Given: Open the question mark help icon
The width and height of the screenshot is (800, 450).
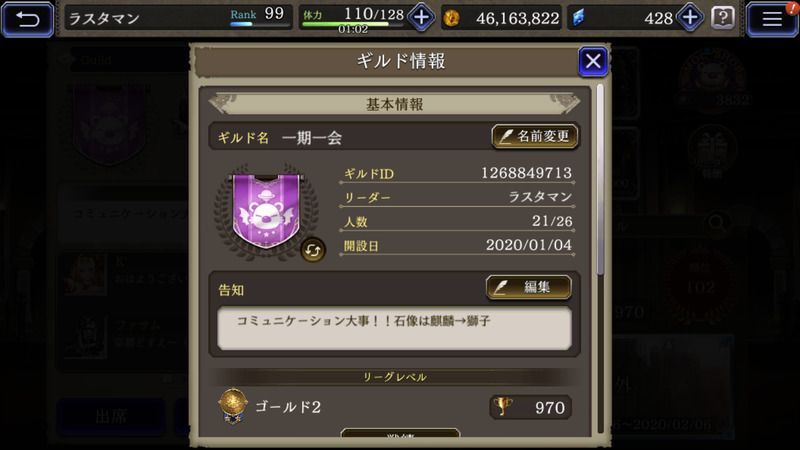Looking at the screenshot, I should pyautogui.click(x=722, y=18).
